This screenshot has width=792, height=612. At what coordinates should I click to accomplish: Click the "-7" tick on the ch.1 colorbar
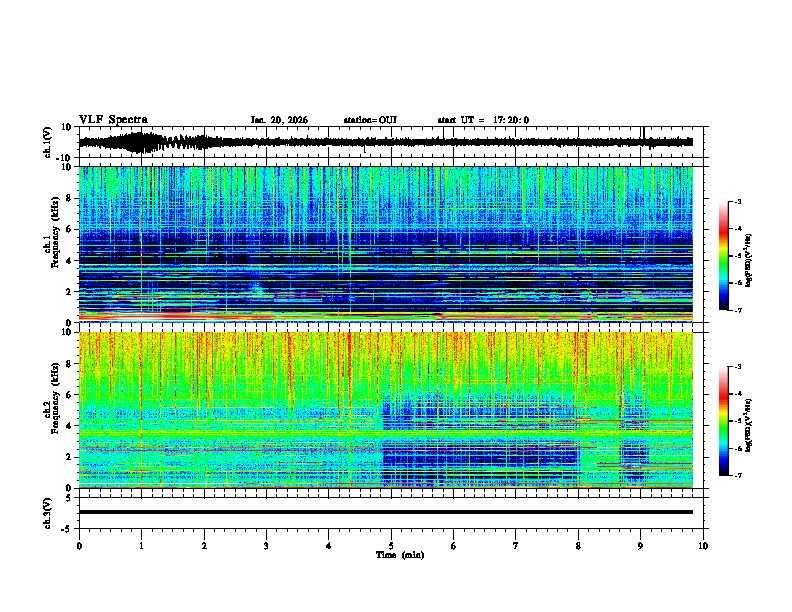[x=737, y=310]
